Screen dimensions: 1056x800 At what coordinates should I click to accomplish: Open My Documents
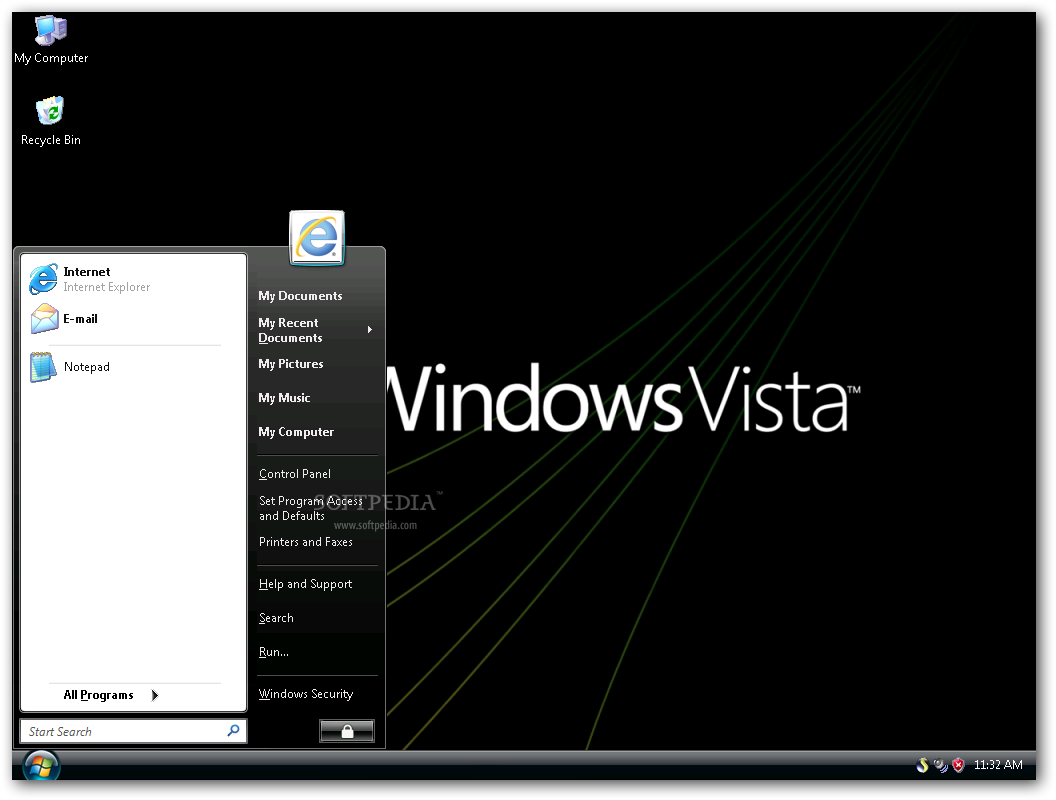300,296
